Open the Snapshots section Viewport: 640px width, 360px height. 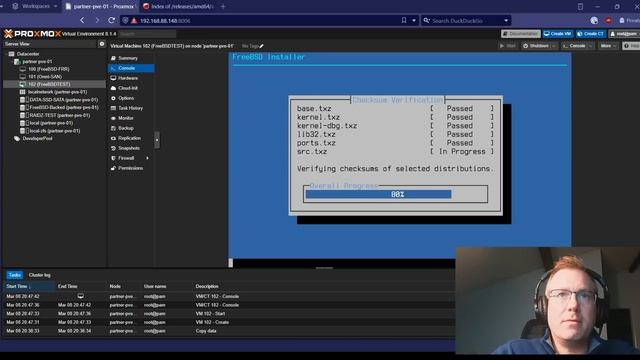(x=129, y=148)
